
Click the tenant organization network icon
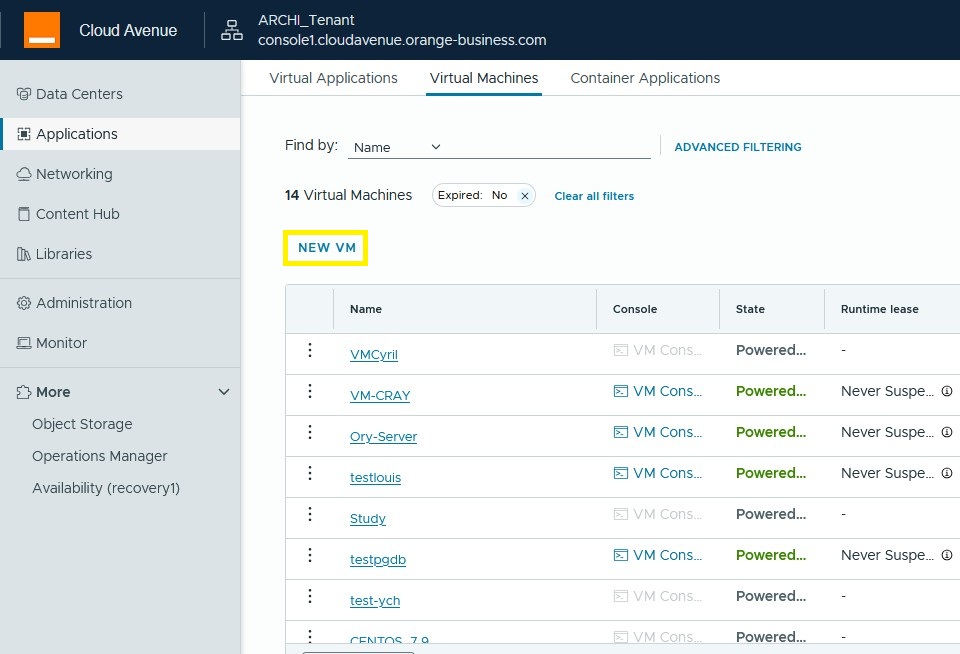[232, 30]
